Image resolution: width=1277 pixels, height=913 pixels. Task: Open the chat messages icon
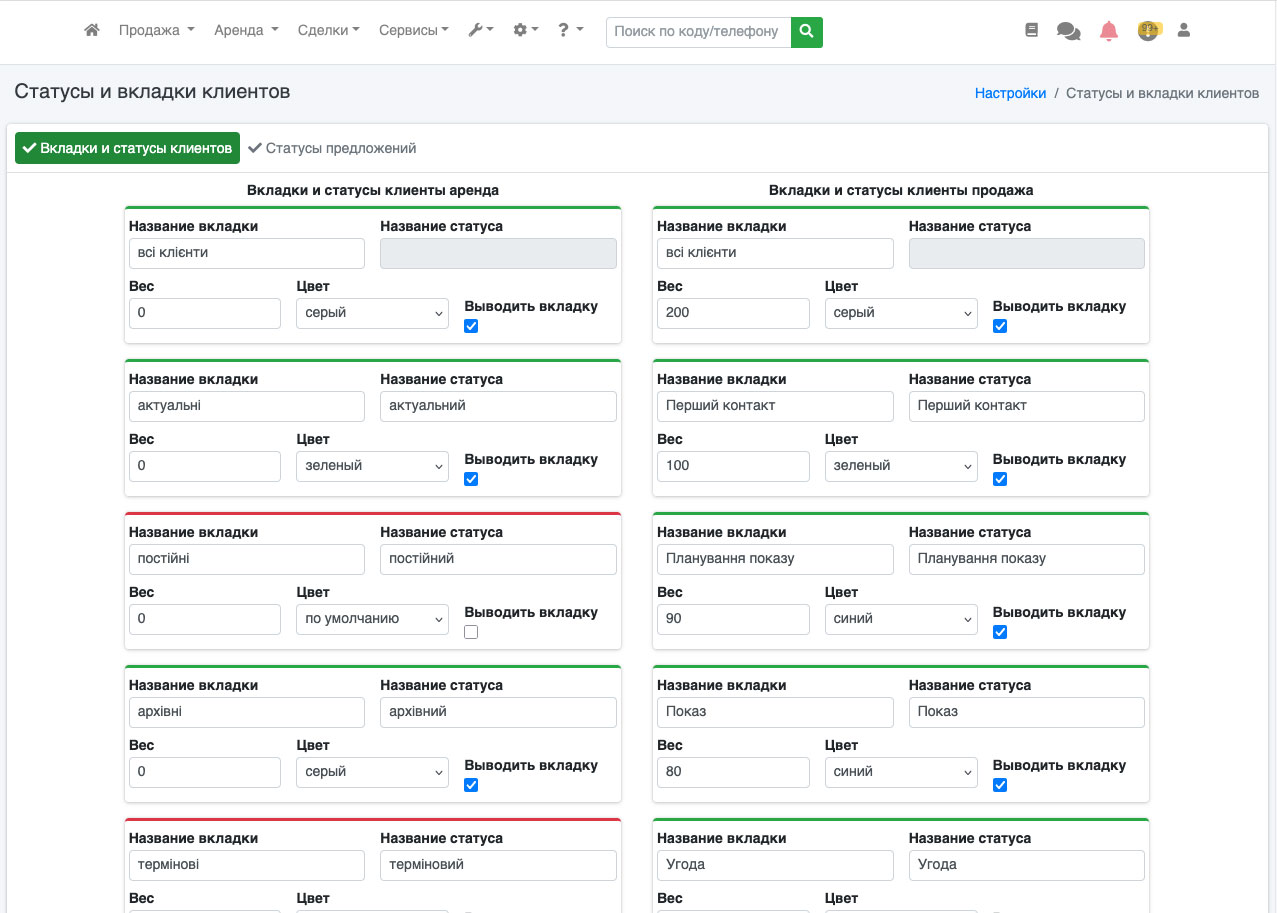pos(1068,31)
